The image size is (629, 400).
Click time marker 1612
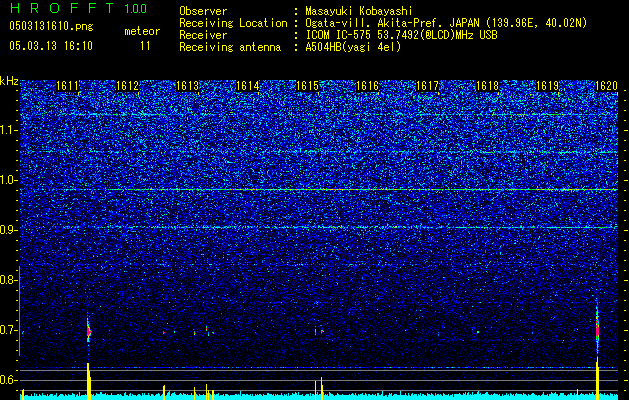[x=127, y=86]
